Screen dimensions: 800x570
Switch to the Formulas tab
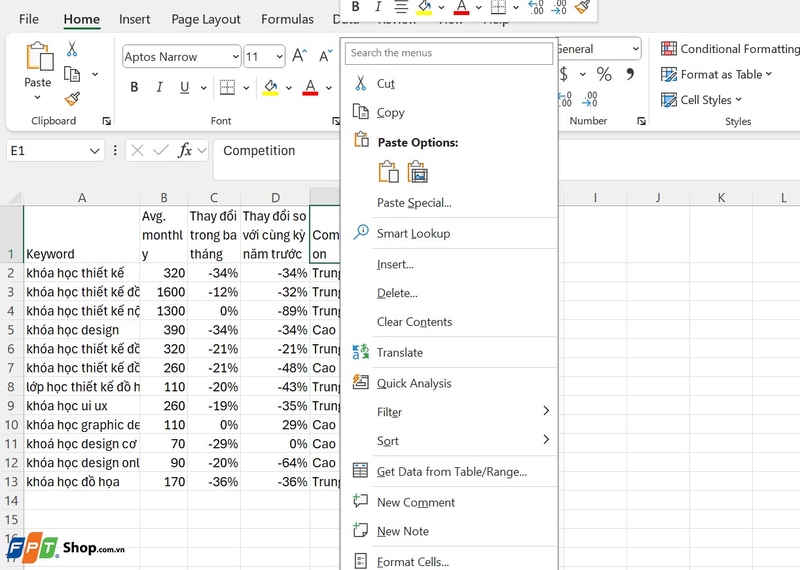click(287, 19)
